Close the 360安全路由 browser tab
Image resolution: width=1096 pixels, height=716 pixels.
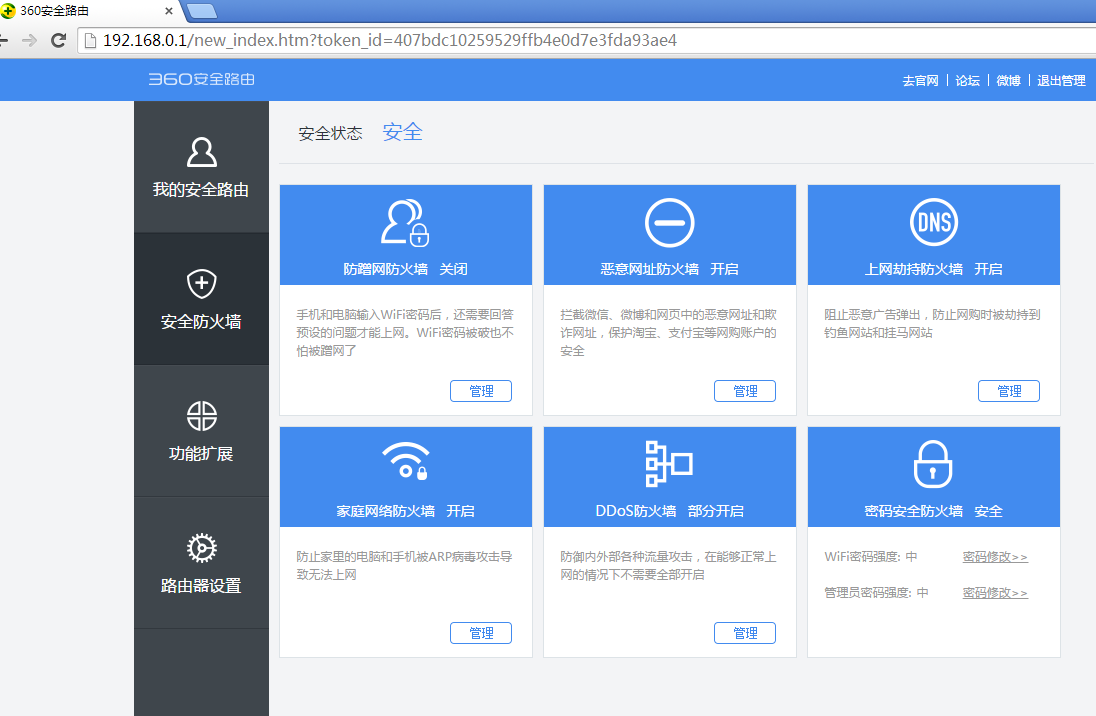168,11
